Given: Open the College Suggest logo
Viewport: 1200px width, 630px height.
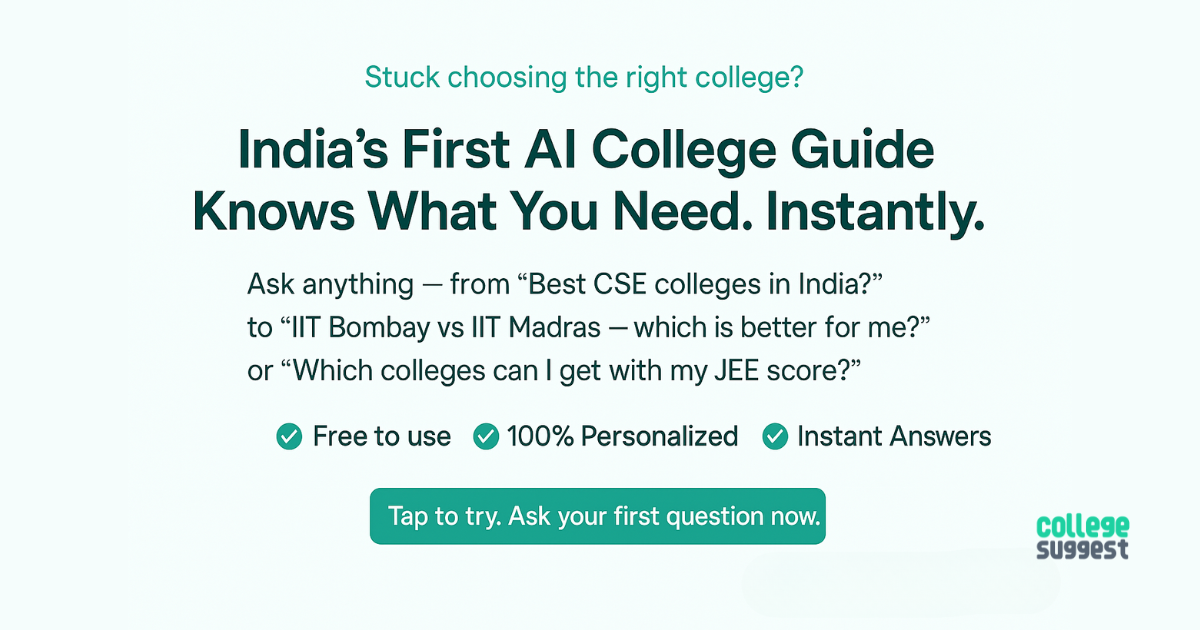Looking at the screenshot, I should click(x=1082, y=537).
